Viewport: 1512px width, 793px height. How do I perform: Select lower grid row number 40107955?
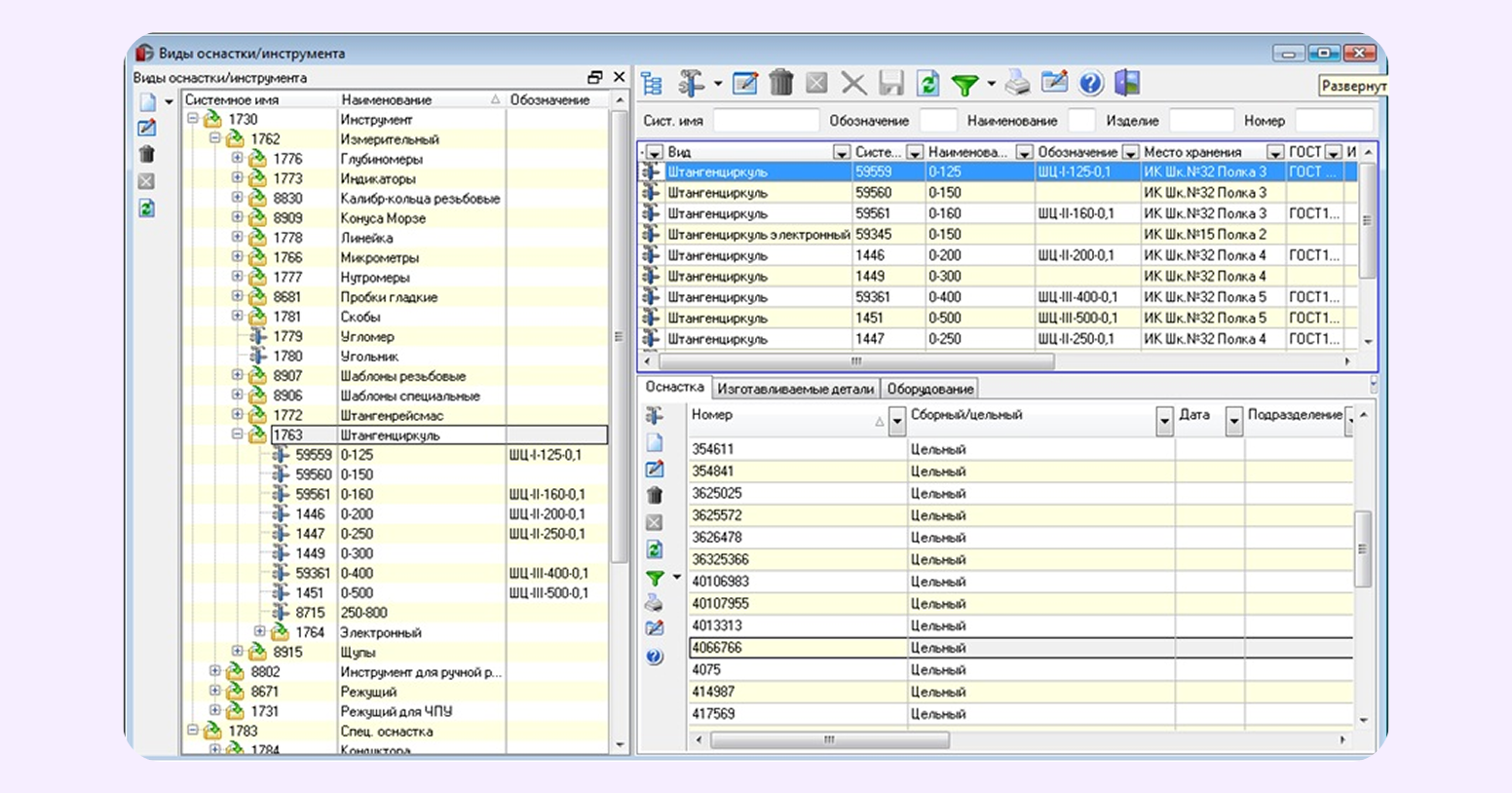tap(1021, 603)
